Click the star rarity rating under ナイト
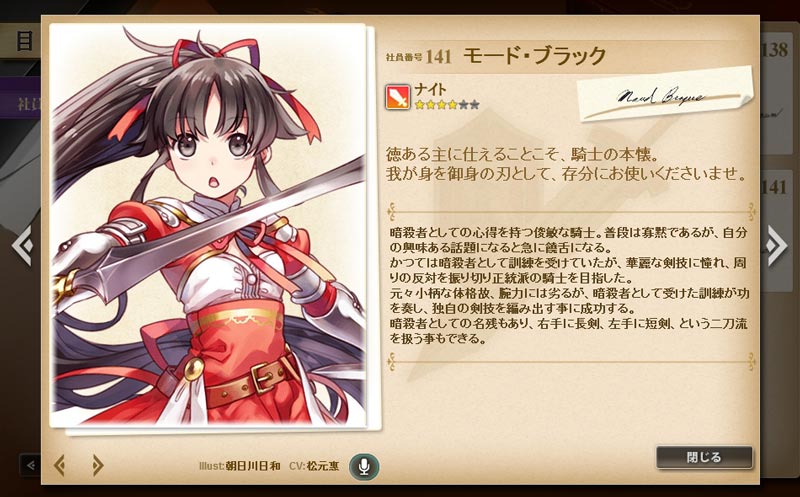Viewport: 800px width, 497px height. coord(447,105)
